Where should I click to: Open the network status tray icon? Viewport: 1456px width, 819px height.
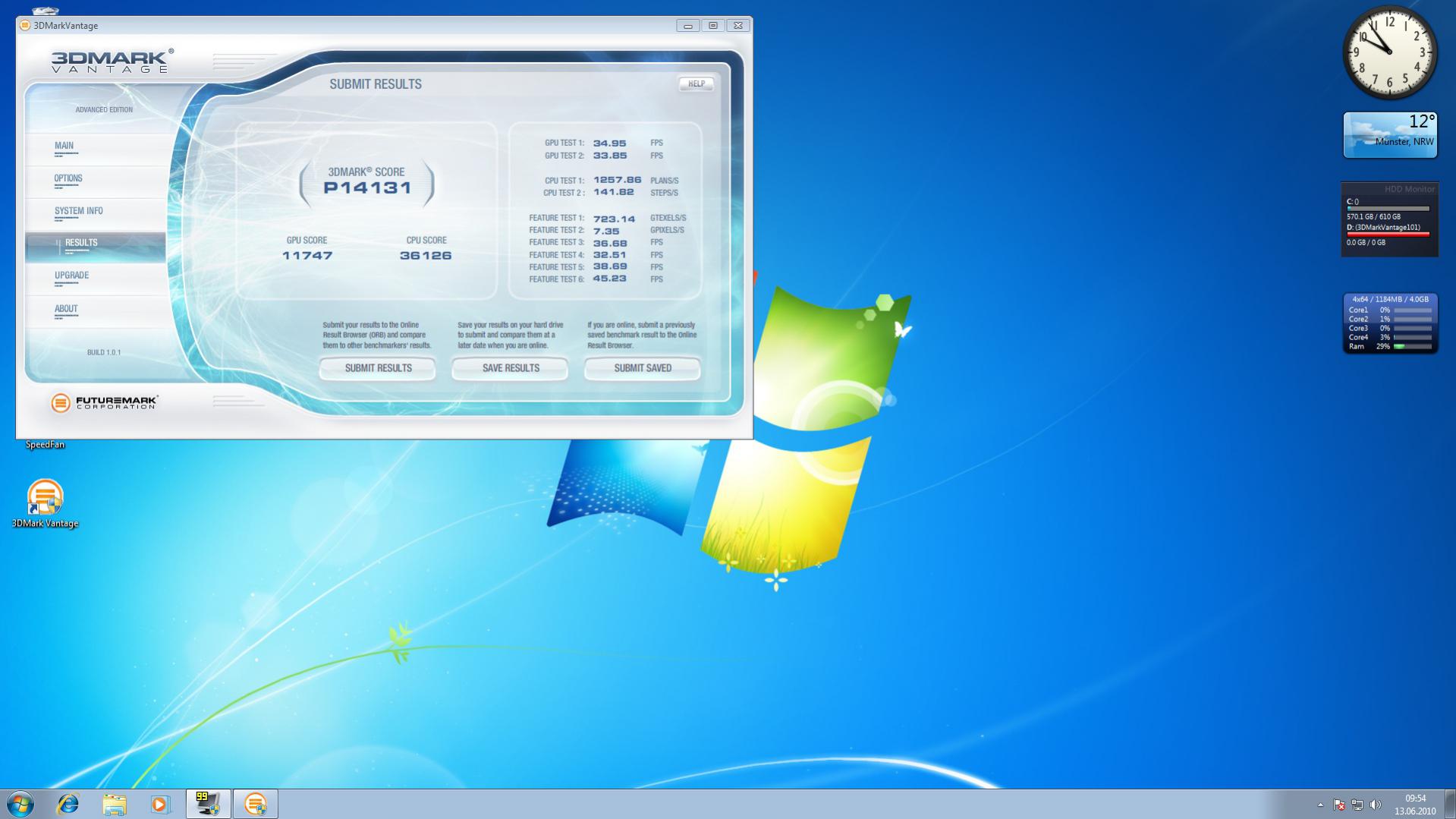point(1357,805)
